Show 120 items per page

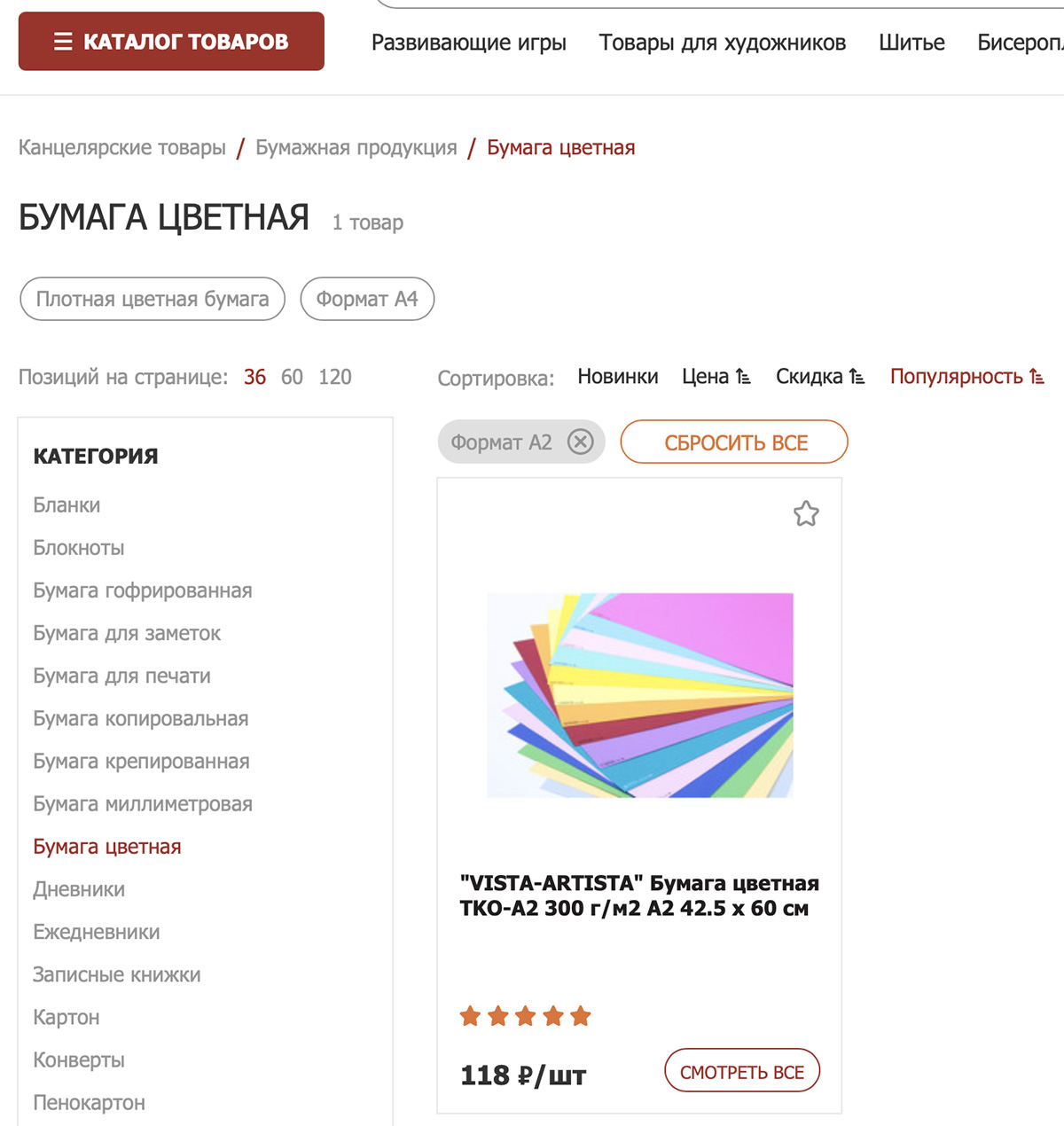335,377
